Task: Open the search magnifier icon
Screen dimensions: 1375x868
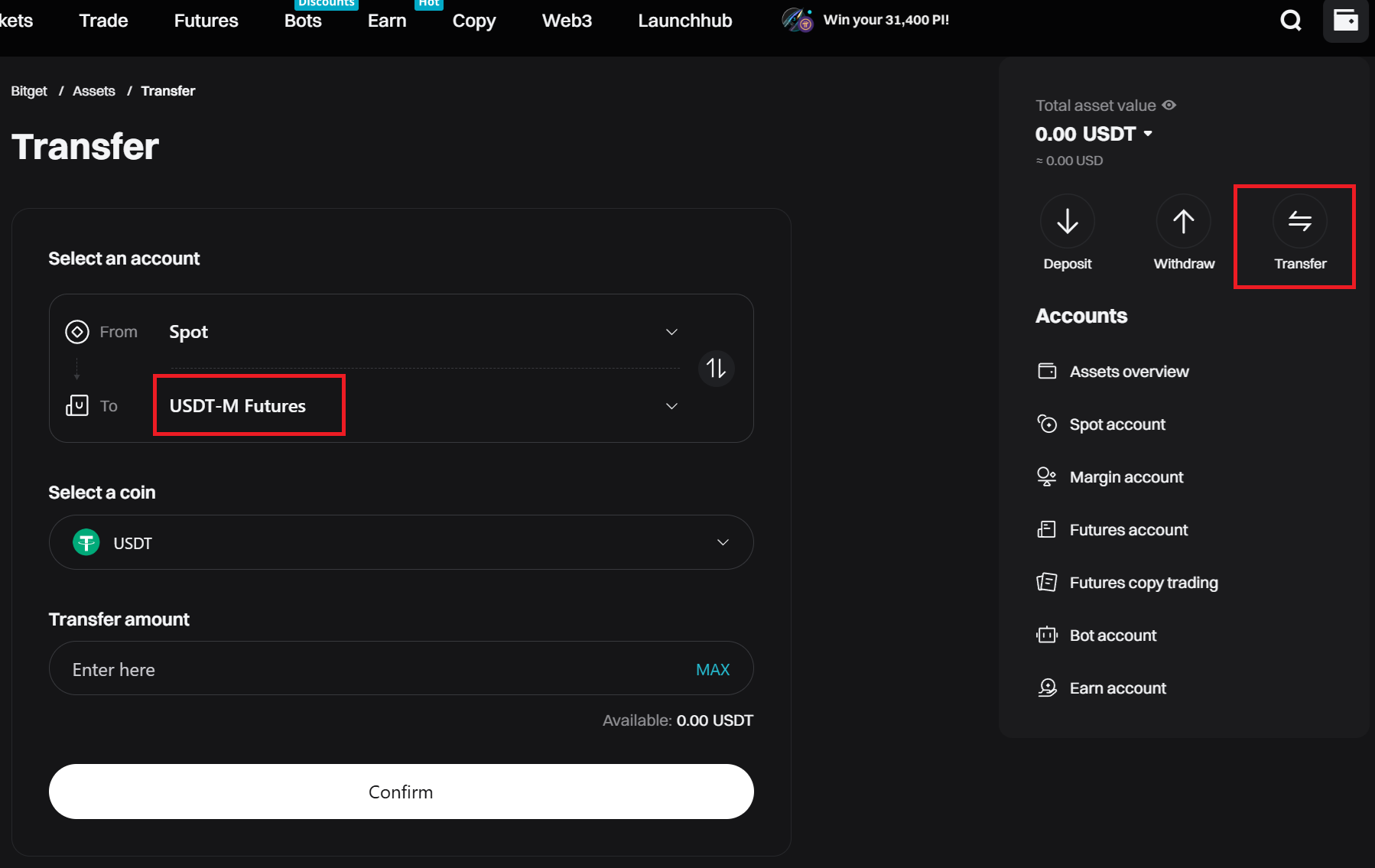Action: pyautogui.click(x=1291, y=21)
